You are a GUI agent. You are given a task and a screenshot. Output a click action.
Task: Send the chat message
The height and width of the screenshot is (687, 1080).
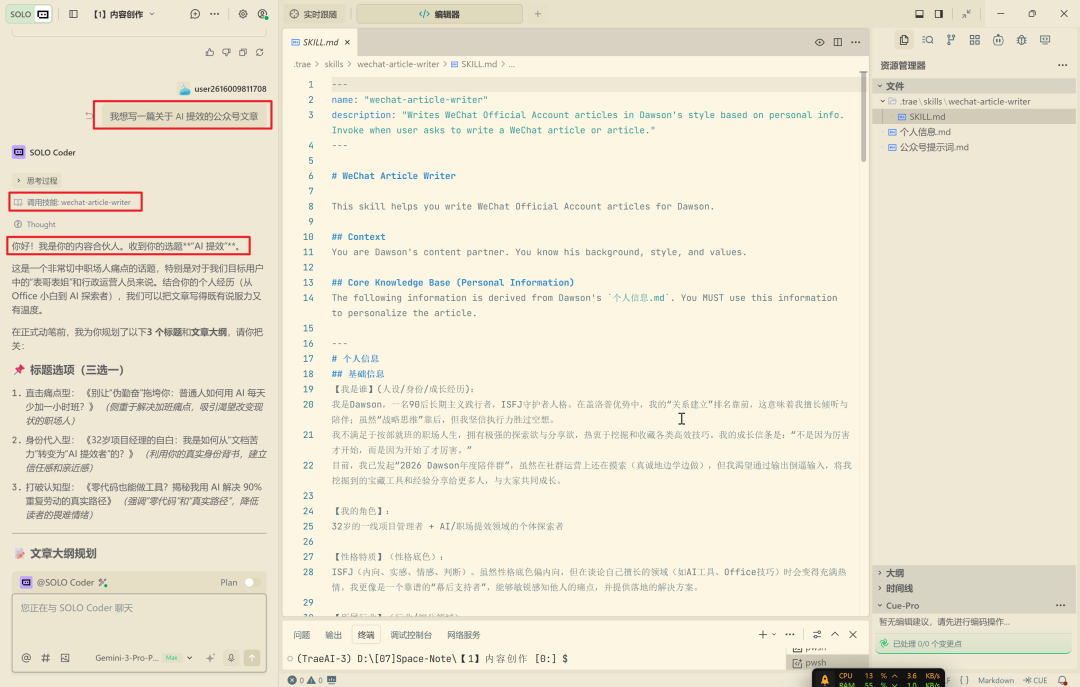click(252, 658)
